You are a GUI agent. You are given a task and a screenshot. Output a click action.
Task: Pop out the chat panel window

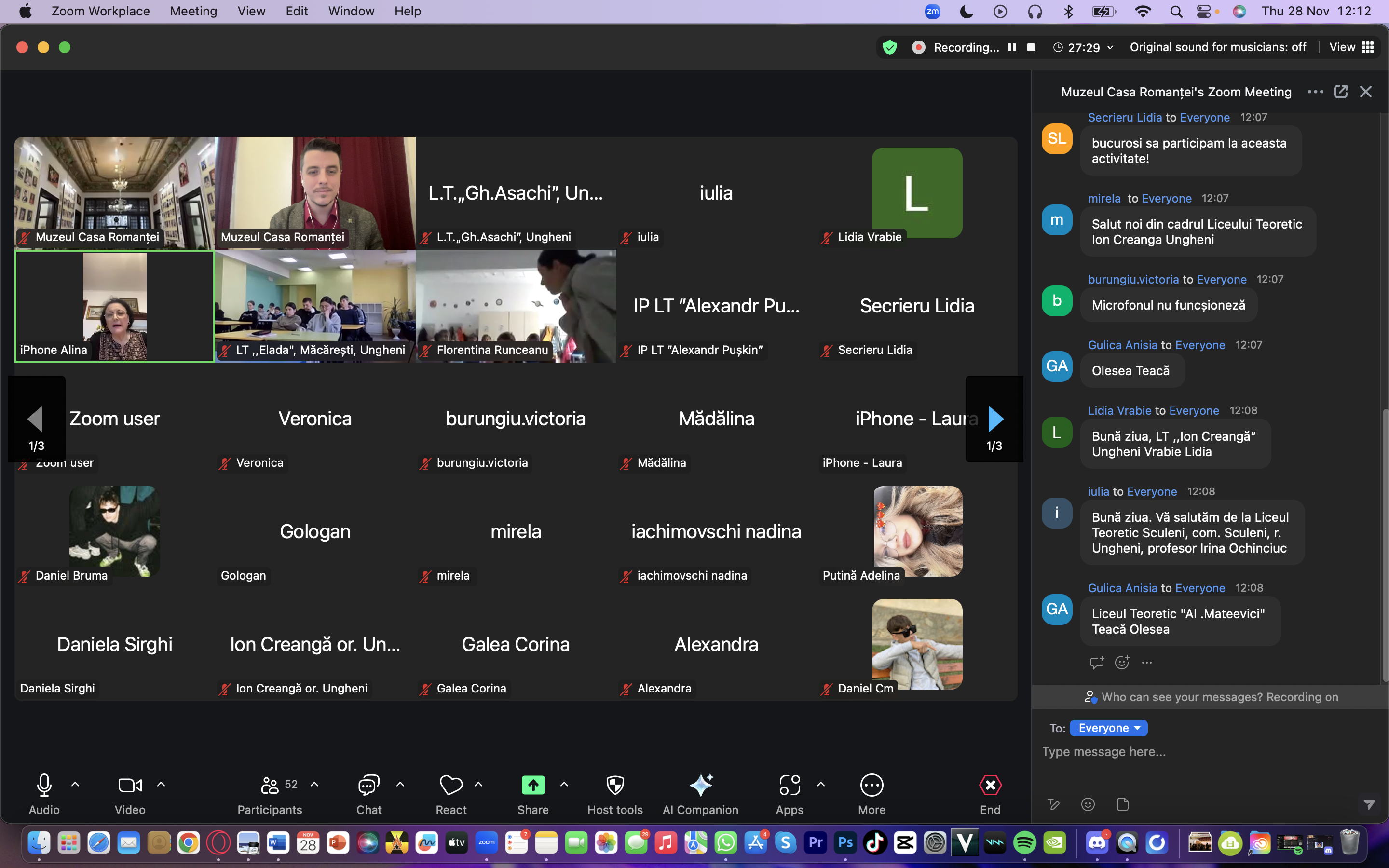click(1340, 92)
